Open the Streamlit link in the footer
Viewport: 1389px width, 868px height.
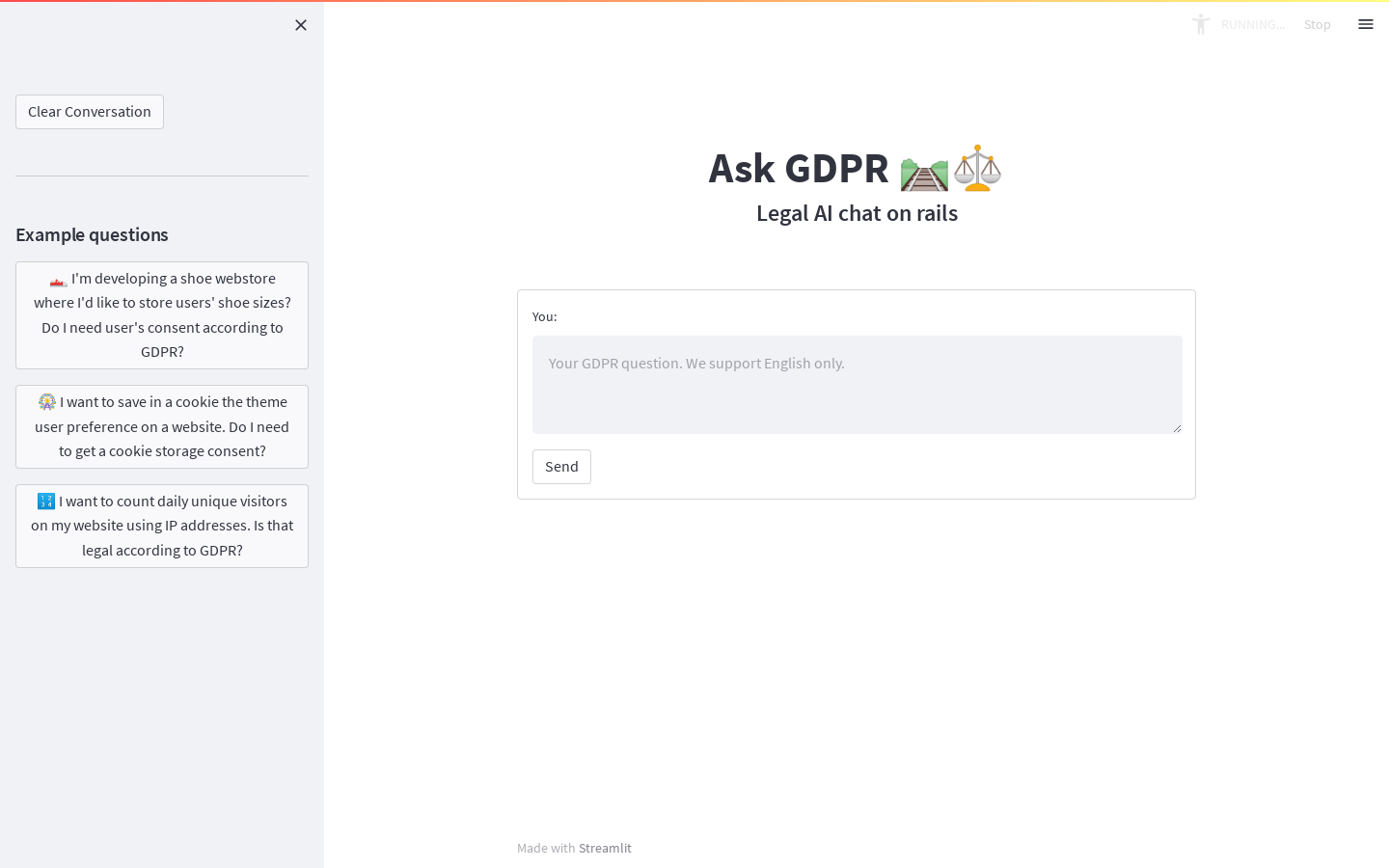pyautogui.click(x=605, y=848)
